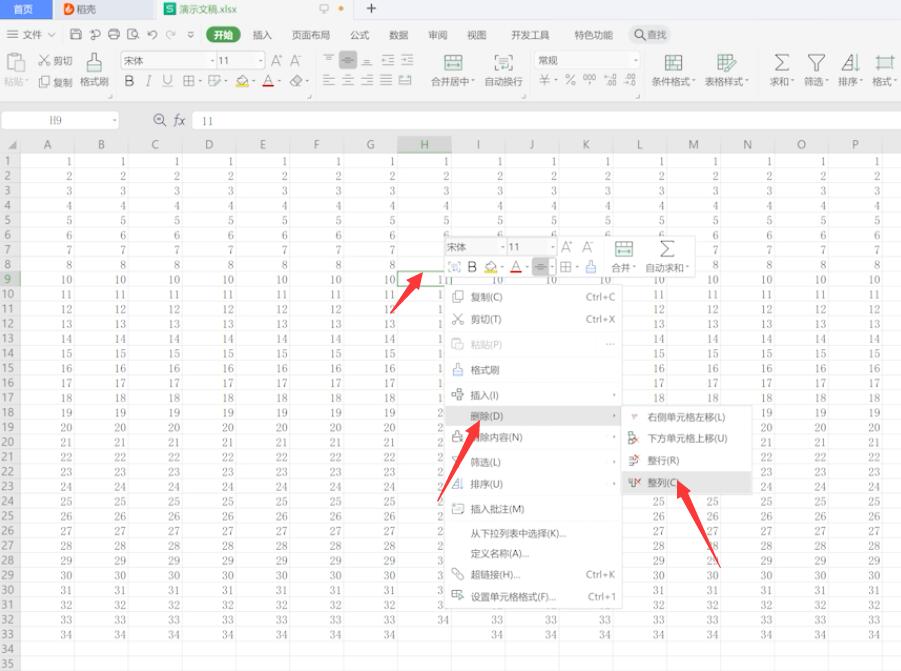Expand the font color dropdown arrow in ribbon
The height and width of the screenshot is (671, 901).
[279, 82]
